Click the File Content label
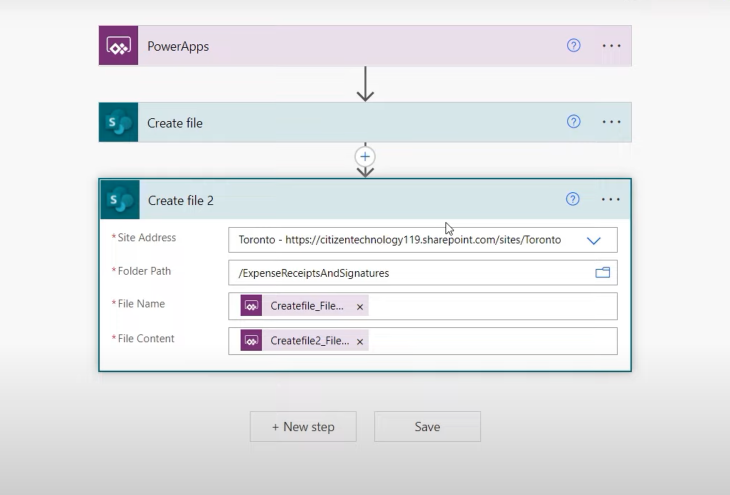730x495 pixels. pos(146,339)
